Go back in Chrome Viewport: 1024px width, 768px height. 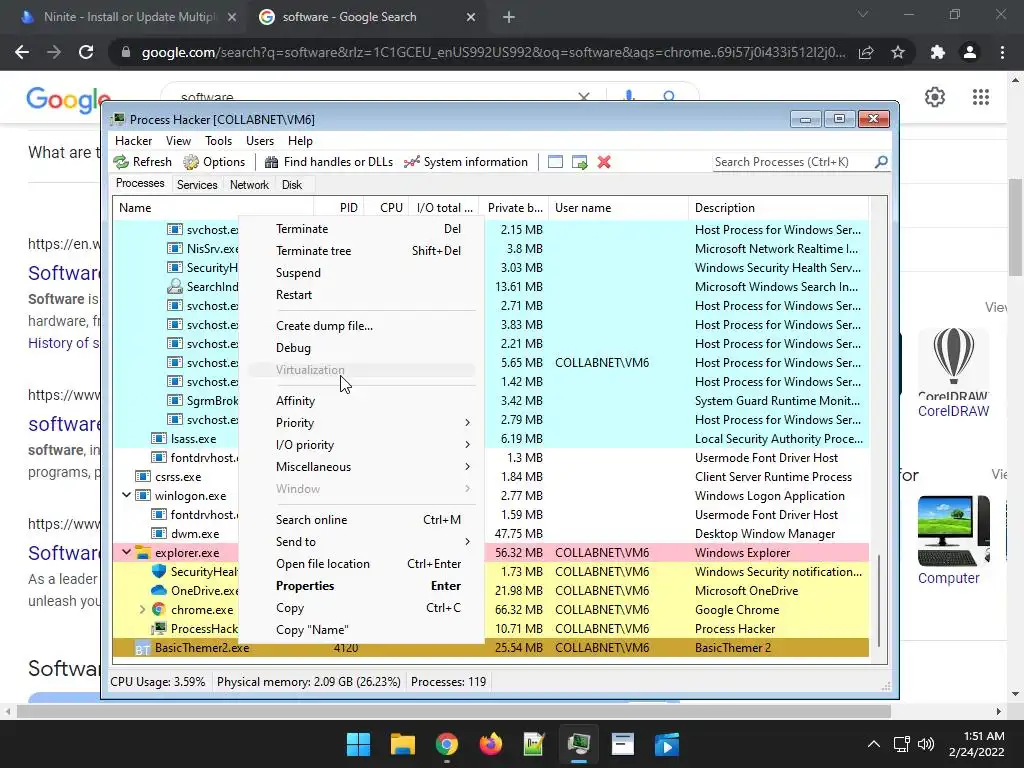tap(22, 52)
